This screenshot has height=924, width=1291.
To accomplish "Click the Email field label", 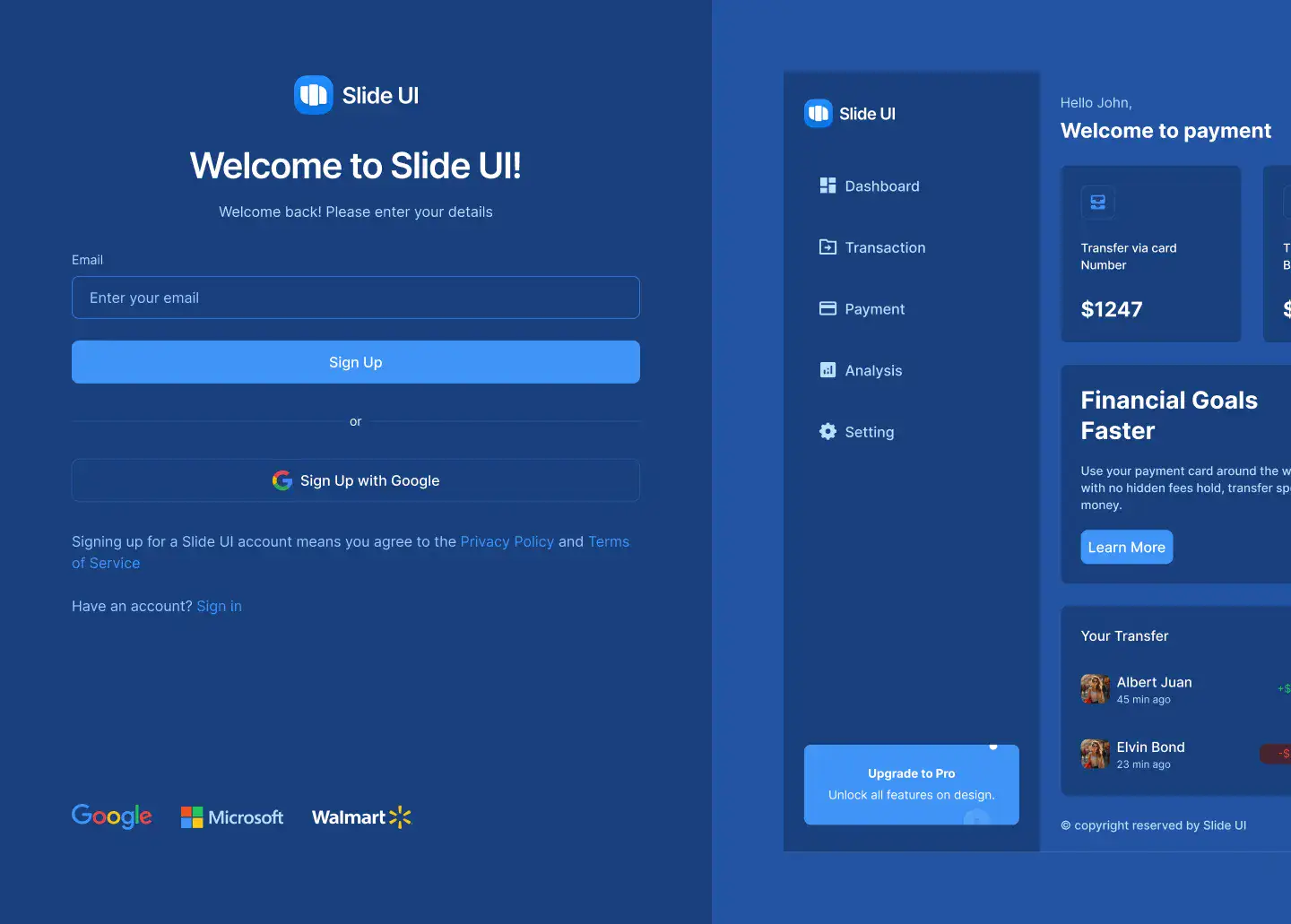I will pos(88,260).
